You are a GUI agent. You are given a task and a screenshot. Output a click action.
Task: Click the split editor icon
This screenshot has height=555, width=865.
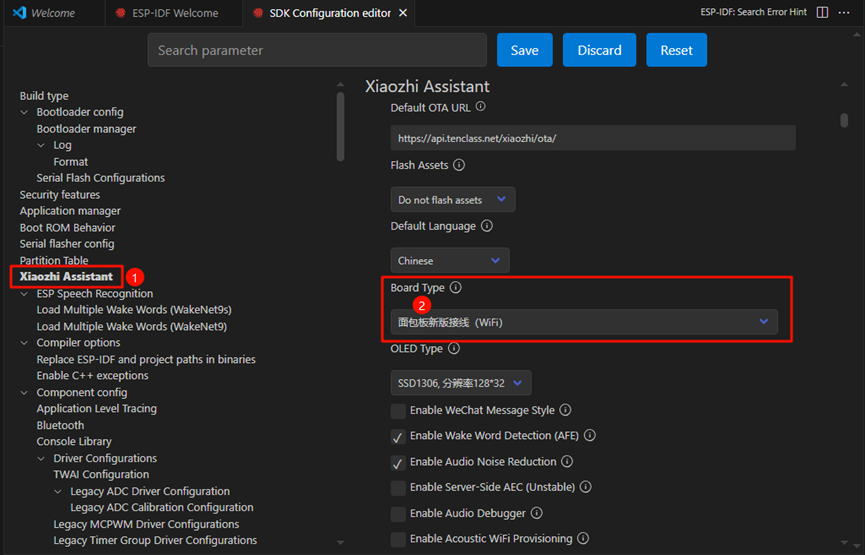tap(822, 12)
